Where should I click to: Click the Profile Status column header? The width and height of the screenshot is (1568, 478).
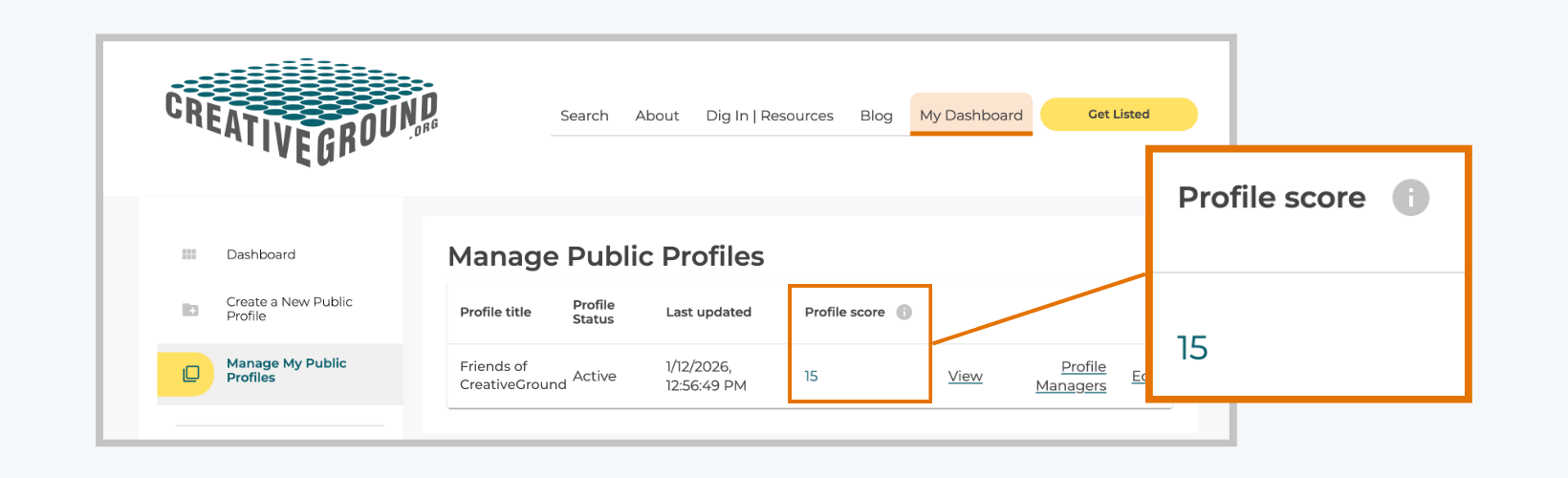594,313
